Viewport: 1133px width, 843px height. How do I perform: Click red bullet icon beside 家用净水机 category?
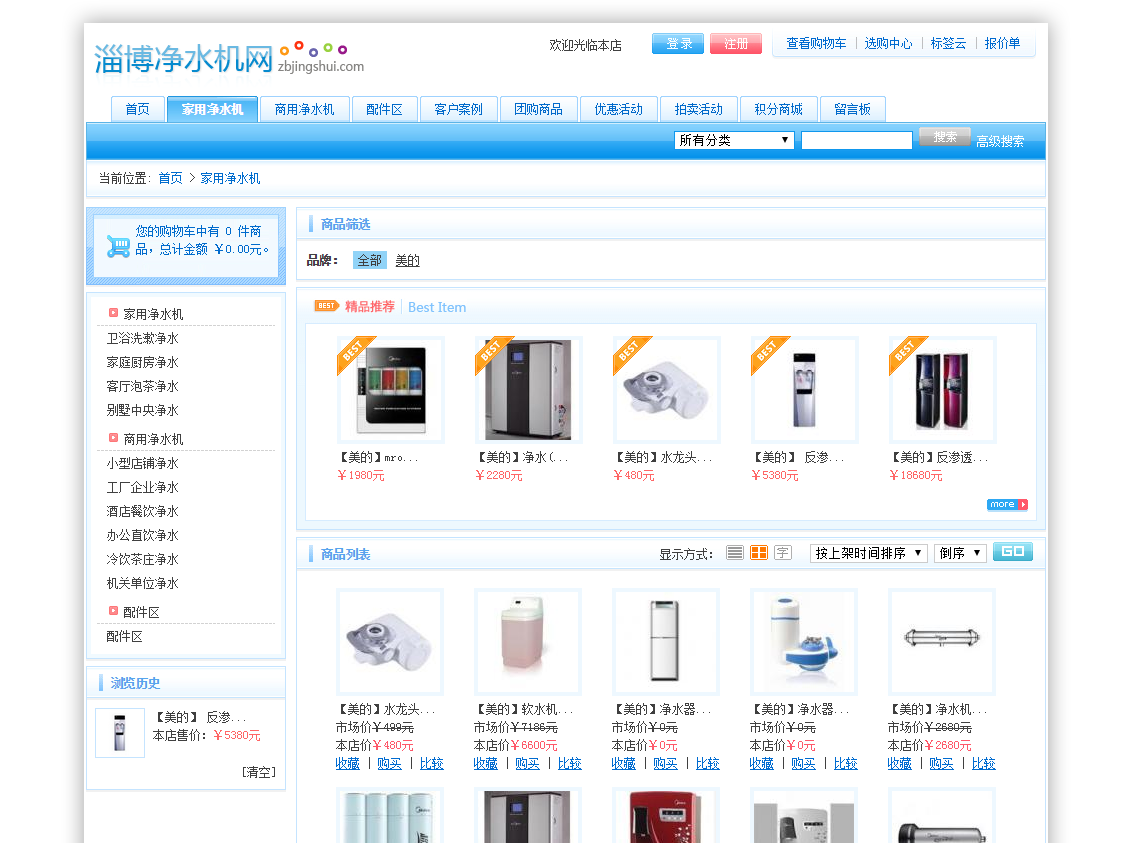point(113,313)
